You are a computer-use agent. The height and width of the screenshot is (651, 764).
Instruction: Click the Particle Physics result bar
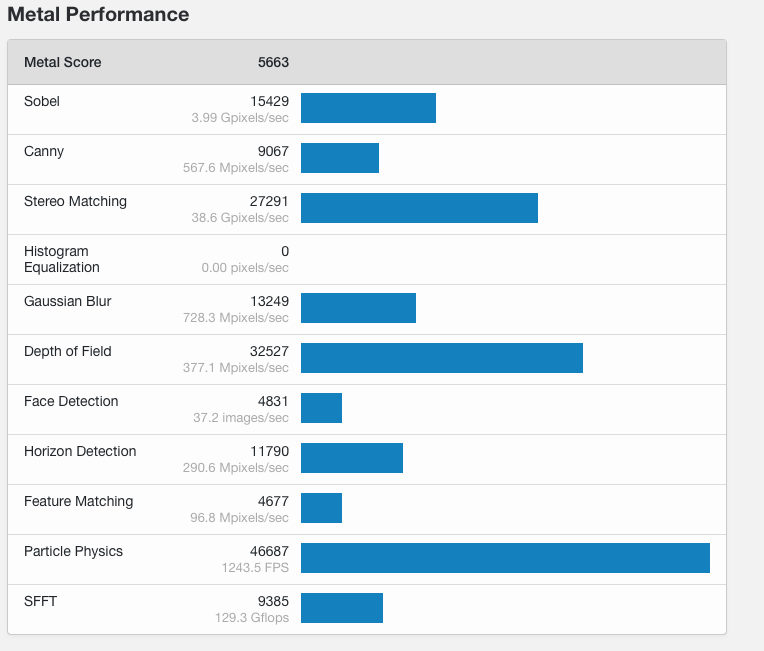(505, 558)
